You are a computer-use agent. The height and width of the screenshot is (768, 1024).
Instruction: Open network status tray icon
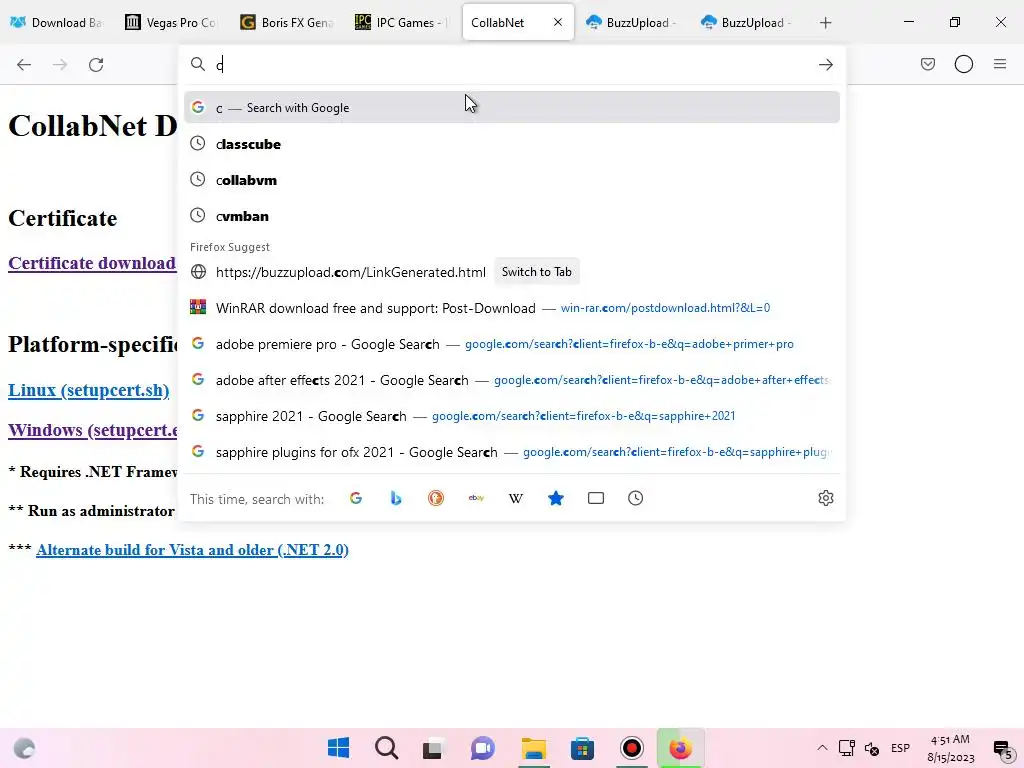[x=847, y=748]
